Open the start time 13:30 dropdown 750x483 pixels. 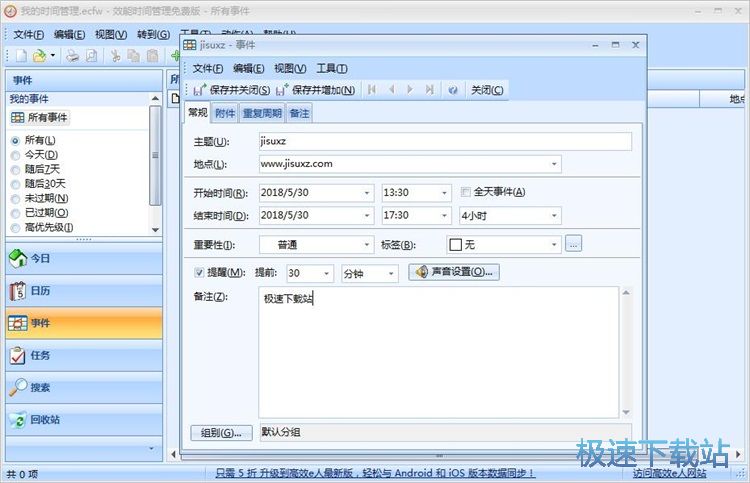point(444,193)
